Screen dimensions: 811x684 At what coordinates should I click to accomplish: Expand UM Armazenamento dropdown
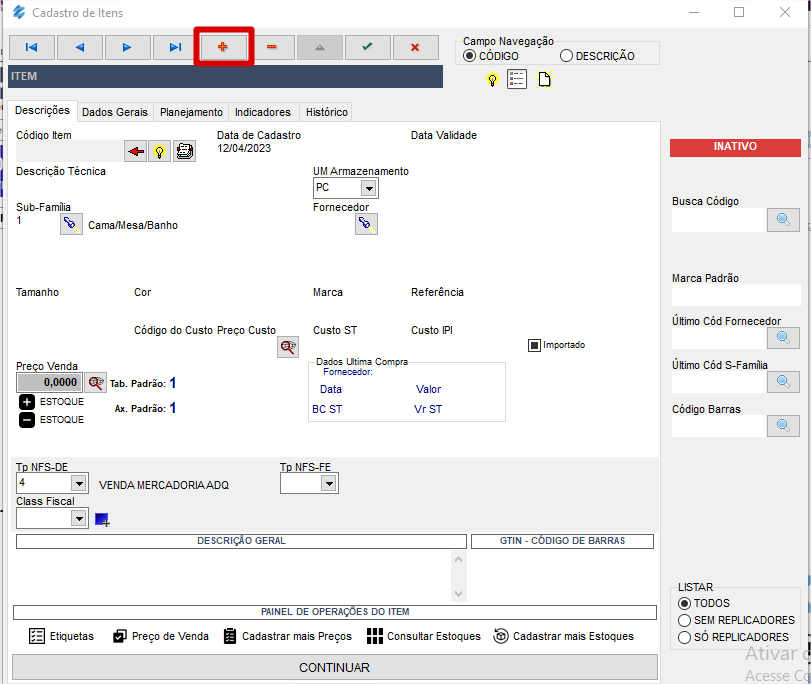369,188
